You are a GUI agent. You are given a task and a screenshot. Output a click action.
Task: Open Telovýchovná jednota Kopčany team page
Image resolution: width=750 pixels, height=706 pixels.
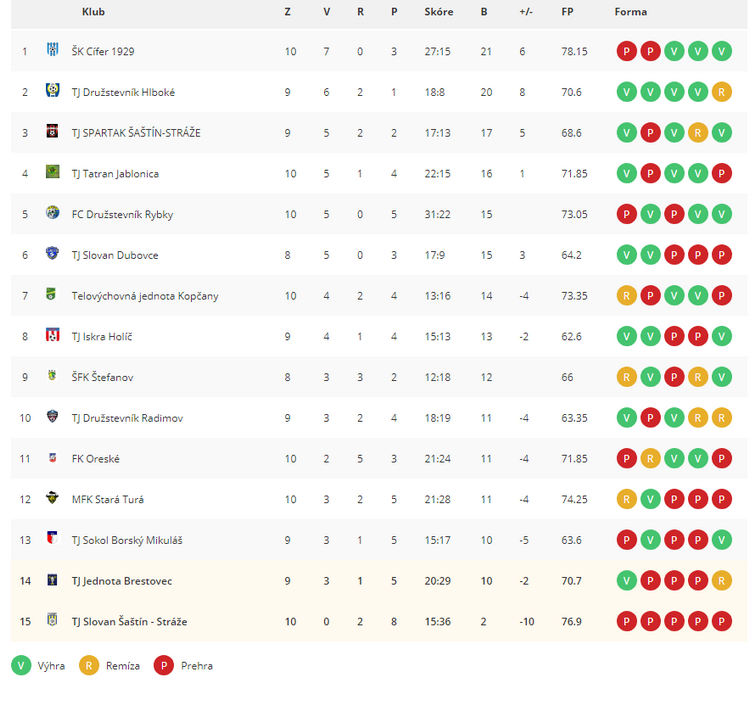point(145,296)
